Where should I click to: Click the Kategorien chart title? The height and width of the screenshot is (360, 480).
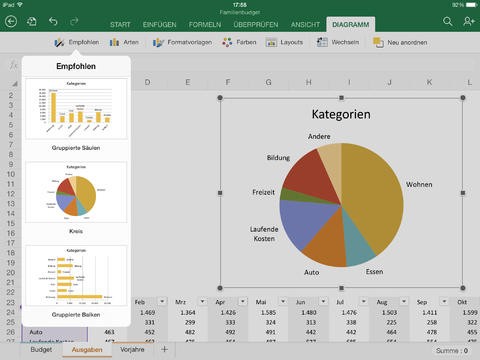pos(341,114)
